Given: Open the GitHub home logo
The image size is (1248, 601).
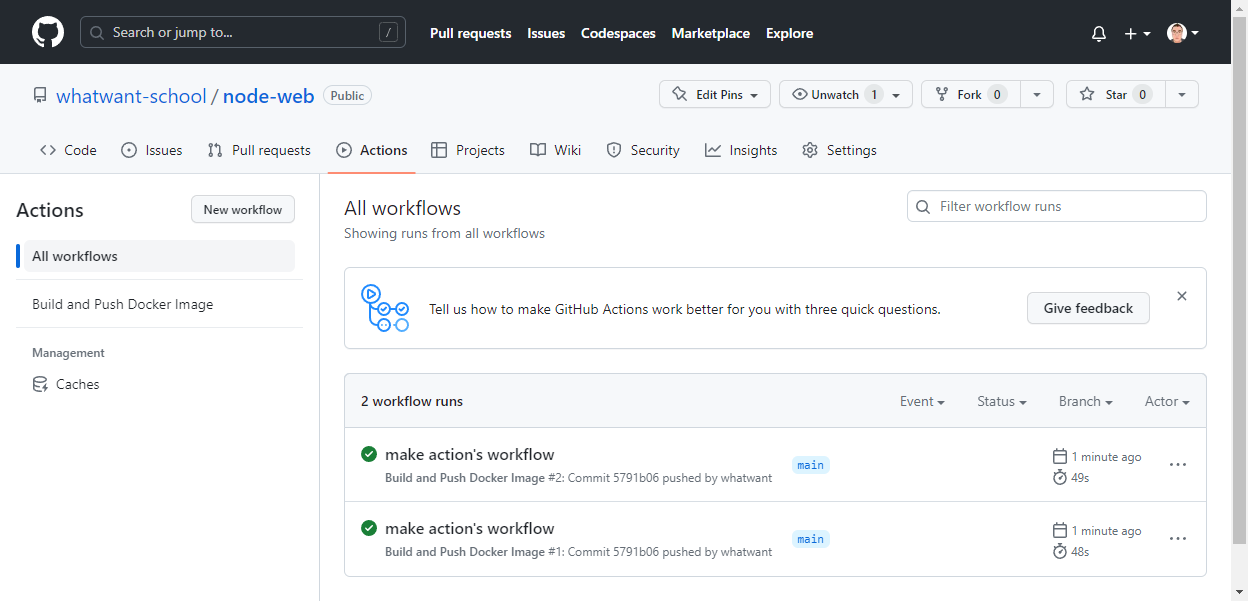Looking at the screenshot, I should (48, 32).
